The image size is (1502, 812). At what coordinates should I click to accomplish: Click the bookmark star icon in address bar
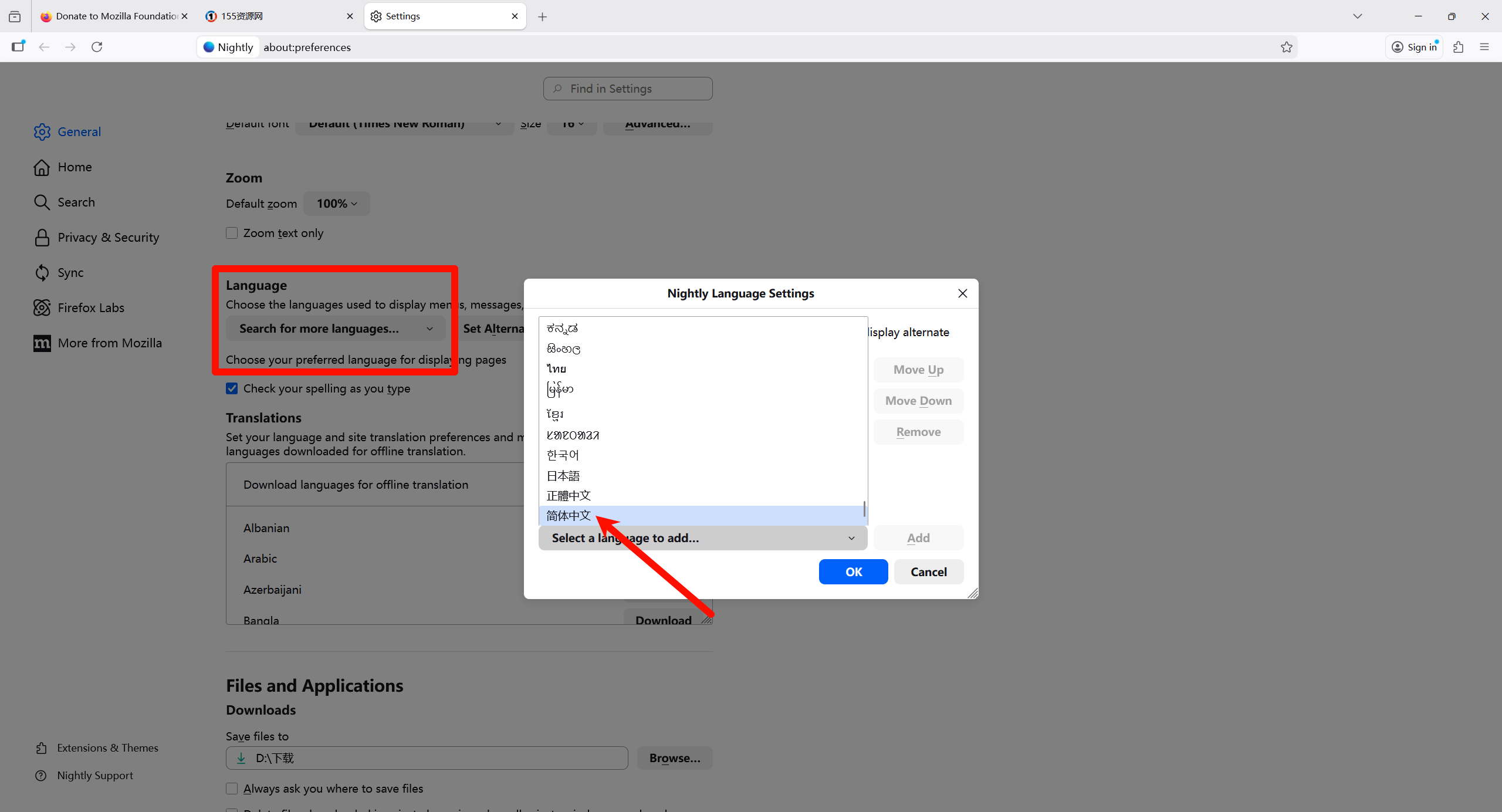1286,47
